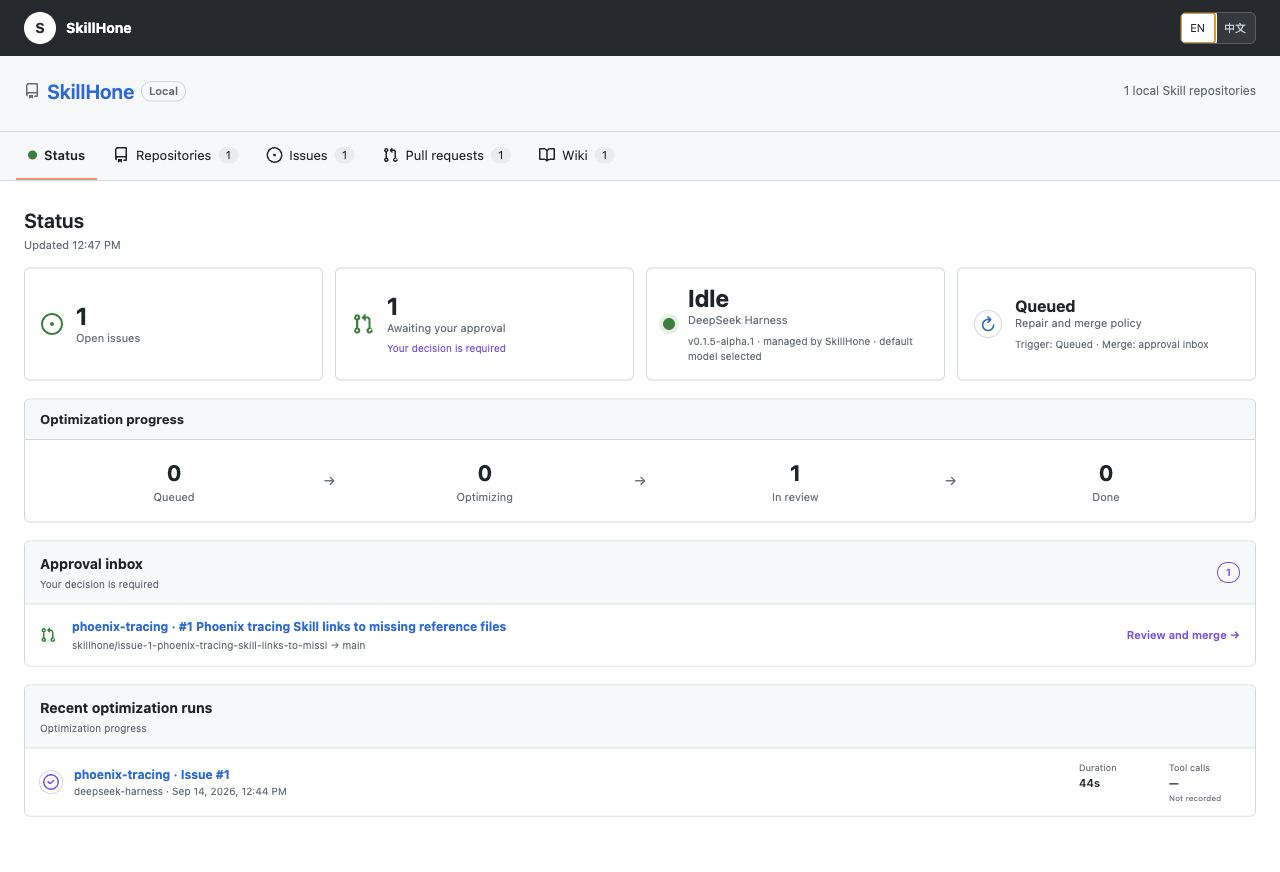The image size is (1280, 872).
Task: Click the Optimizing count
Action: (485, 473)
